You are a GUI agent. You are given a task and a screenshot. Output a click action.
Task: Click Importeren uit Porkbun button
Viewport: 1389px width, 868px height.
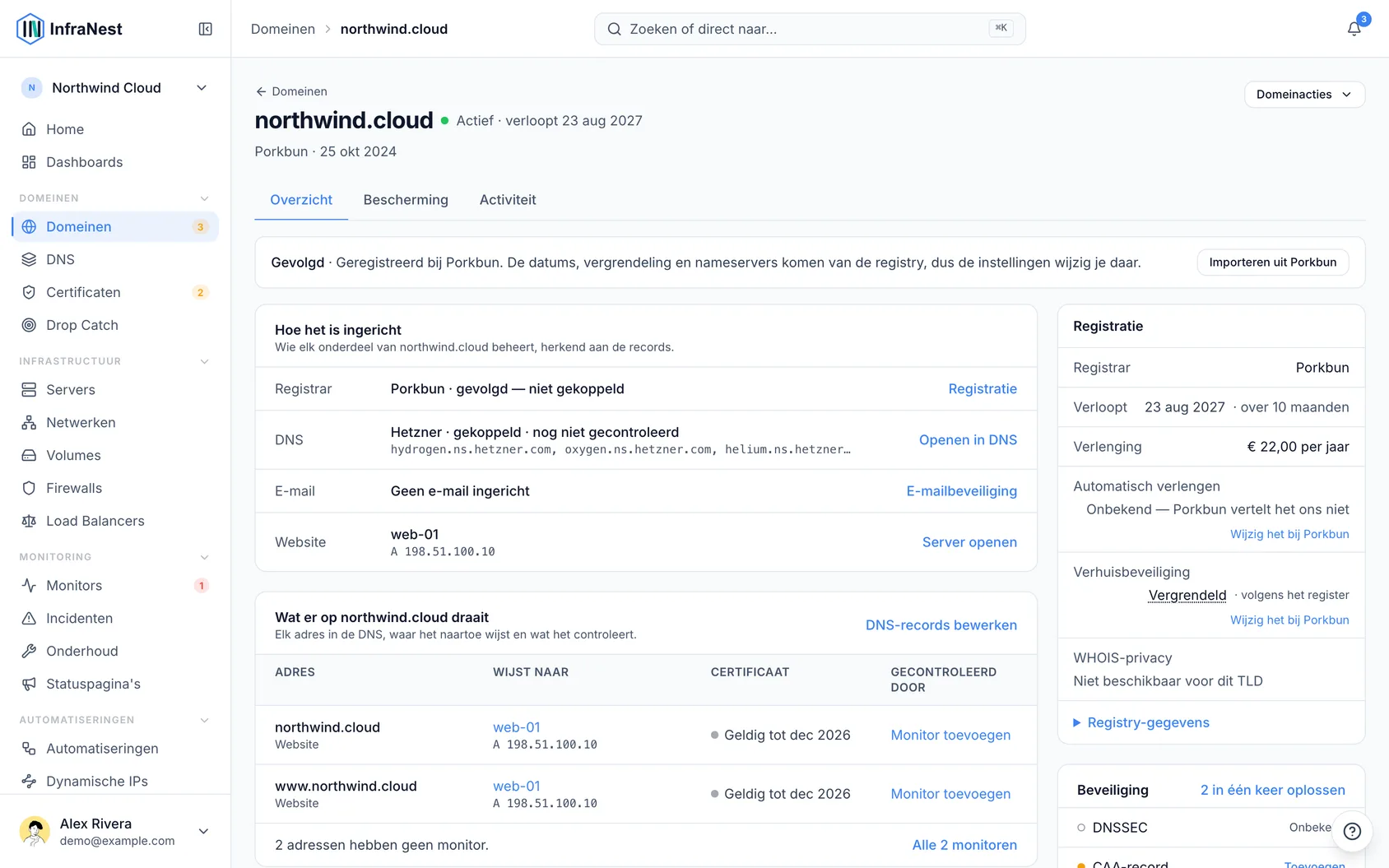coord(1272,262)
